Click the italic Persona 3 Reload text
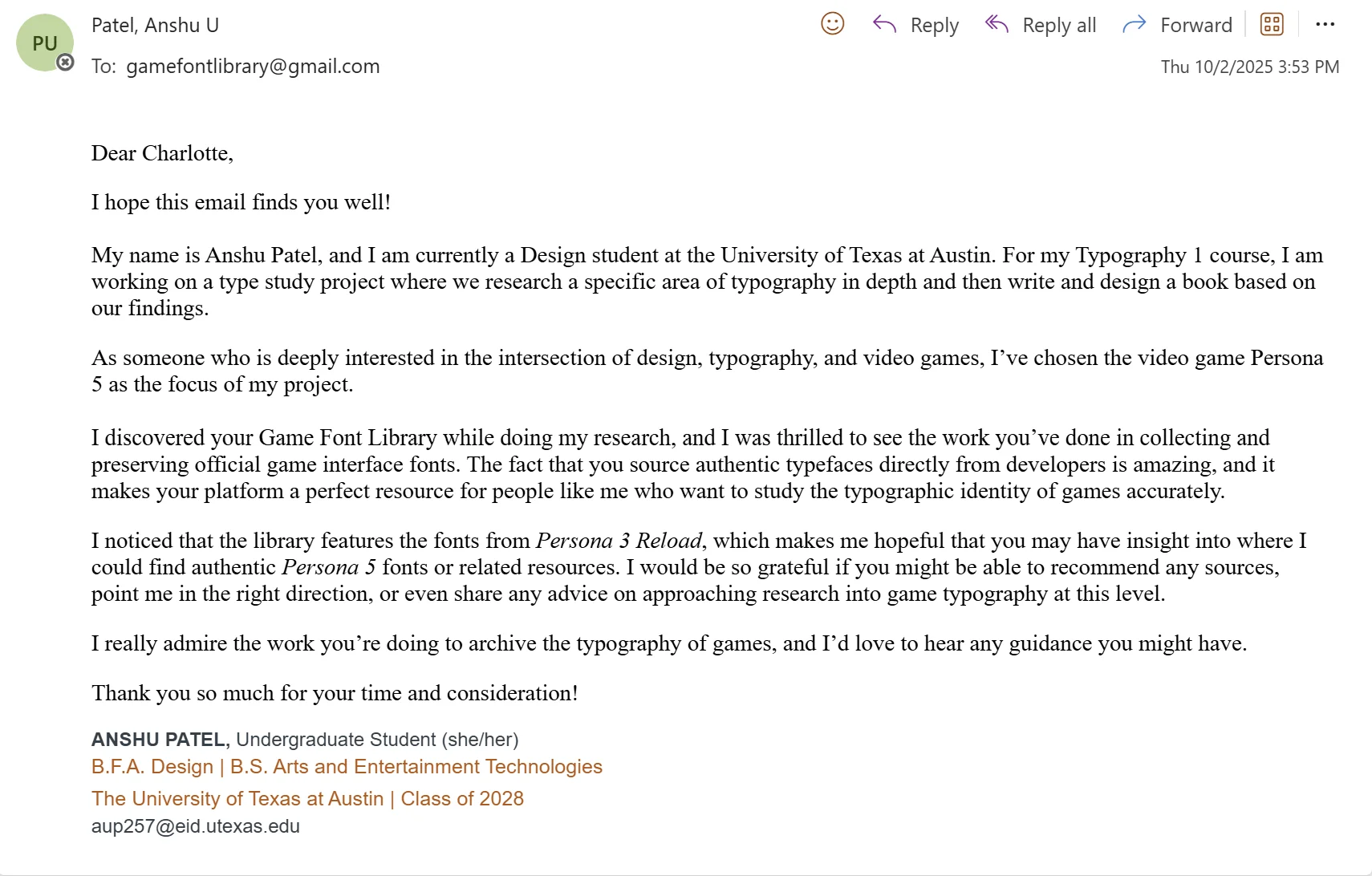 [x=619, y=541]
